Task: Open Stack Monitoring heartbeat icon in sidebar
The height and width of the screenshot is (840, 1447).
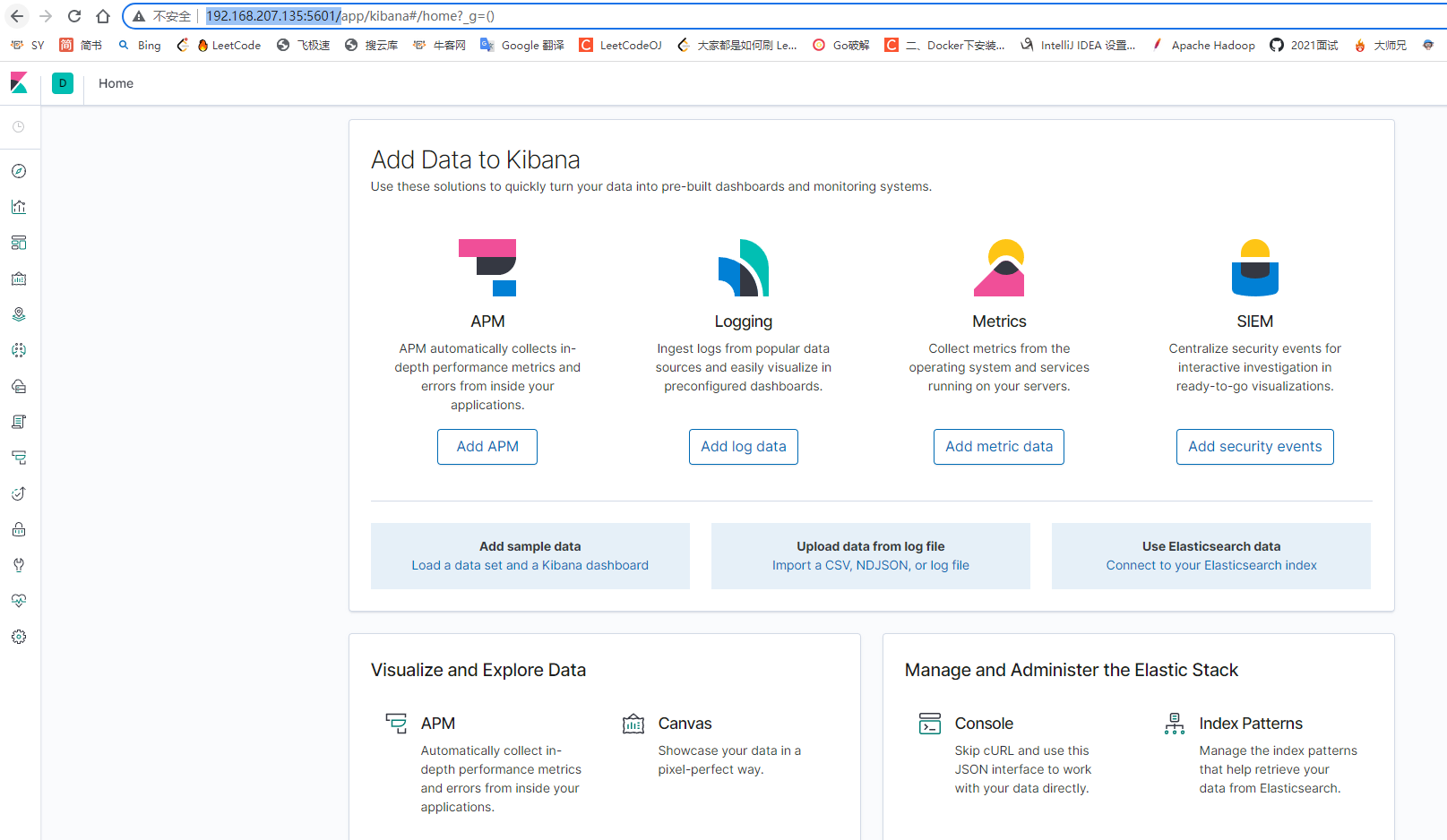Action: pos(19,601)
